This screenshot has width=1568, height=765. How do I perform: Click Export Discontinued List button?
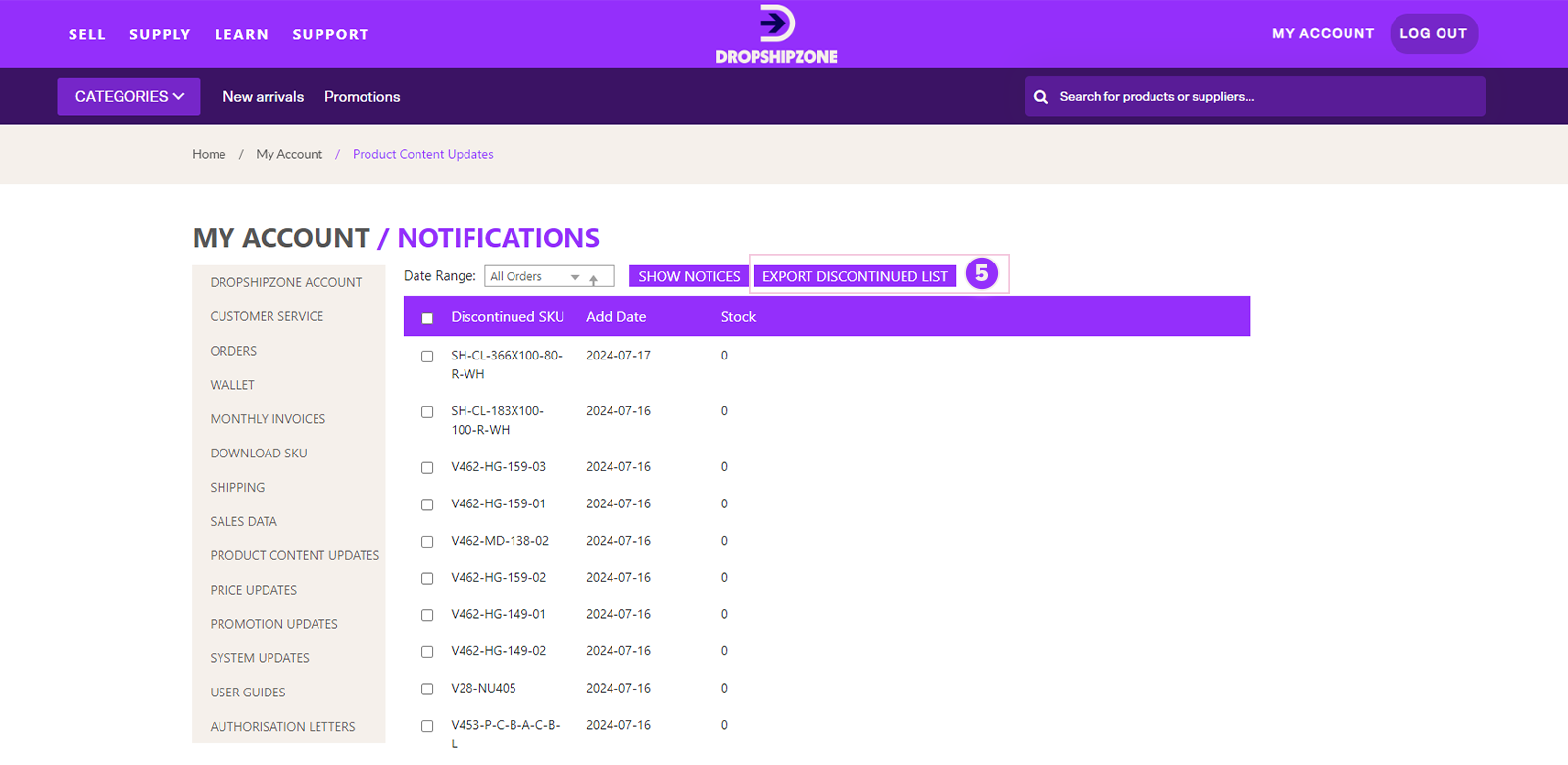point(855,277)
